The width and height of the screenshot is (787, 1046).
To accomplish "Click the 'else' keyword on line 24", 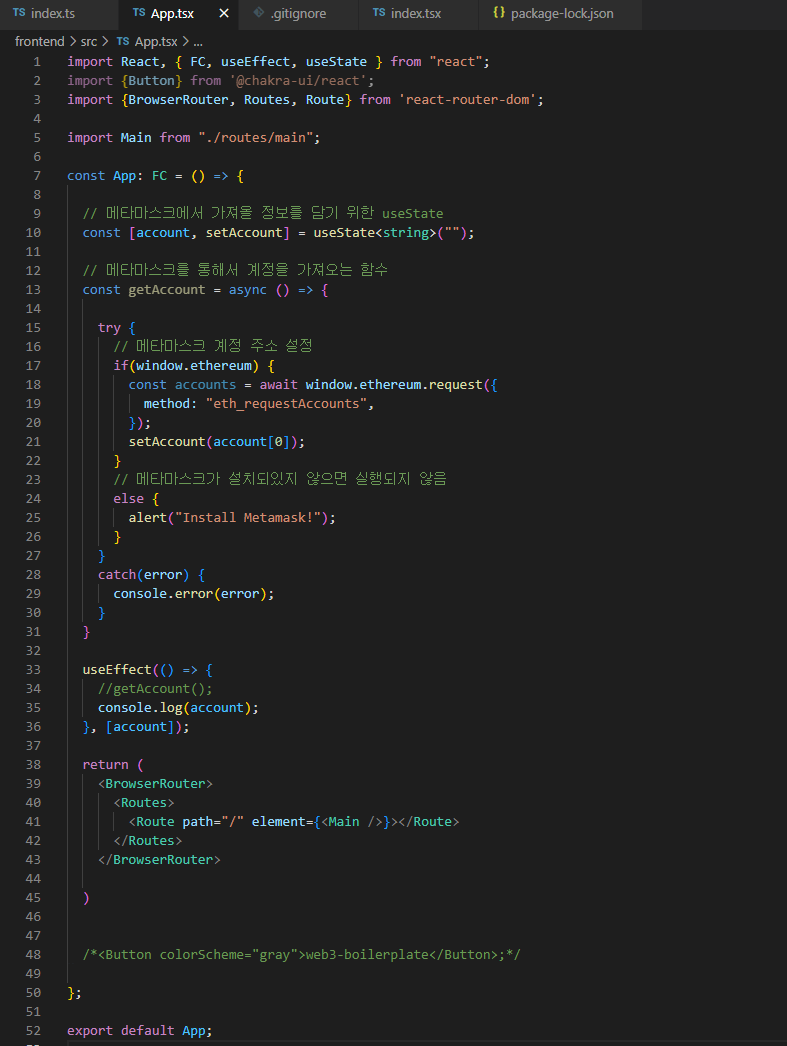I will 128,499.
